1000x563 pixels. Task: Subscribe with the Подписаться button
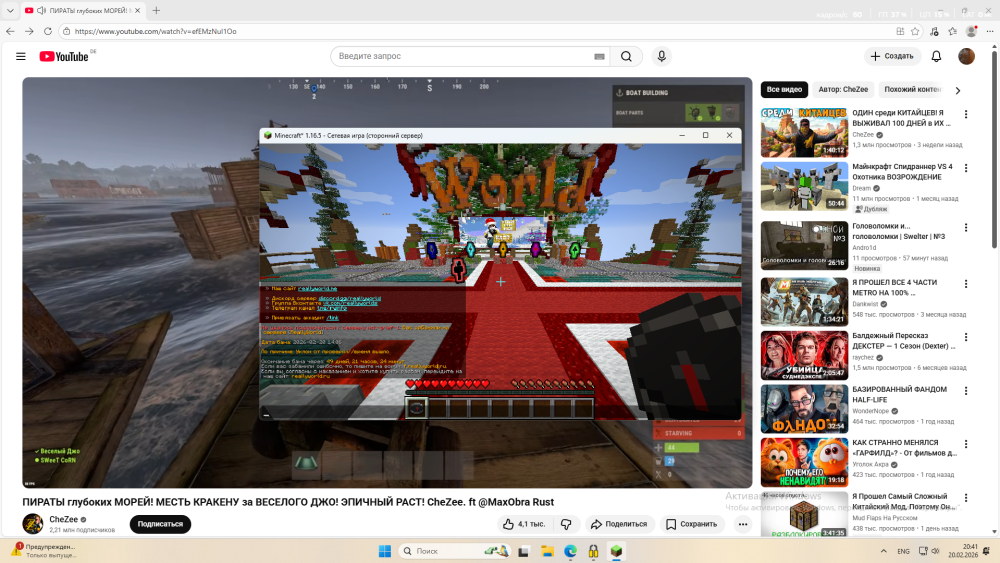click(160, 524)
